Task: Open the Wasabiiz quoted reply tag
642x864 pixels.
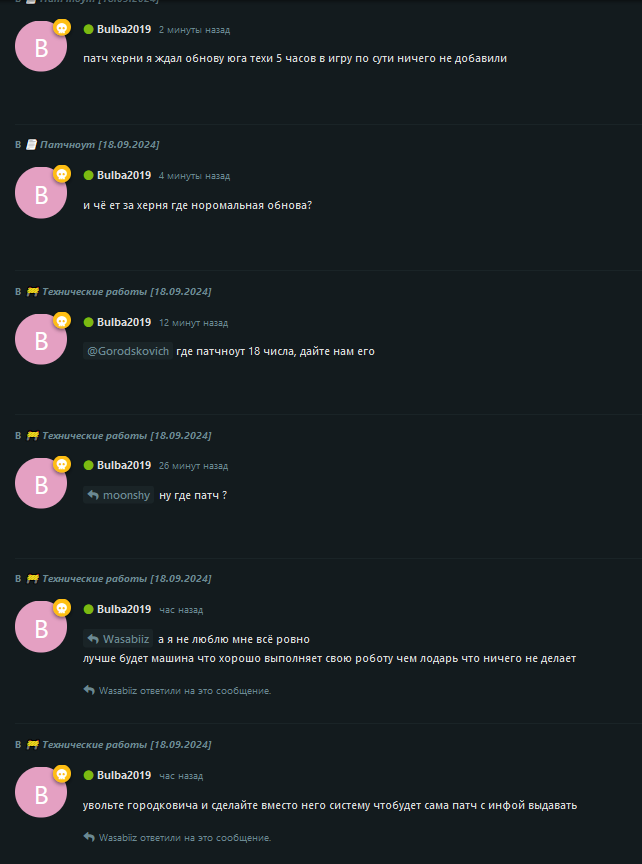Action: (x=118, y=639)
